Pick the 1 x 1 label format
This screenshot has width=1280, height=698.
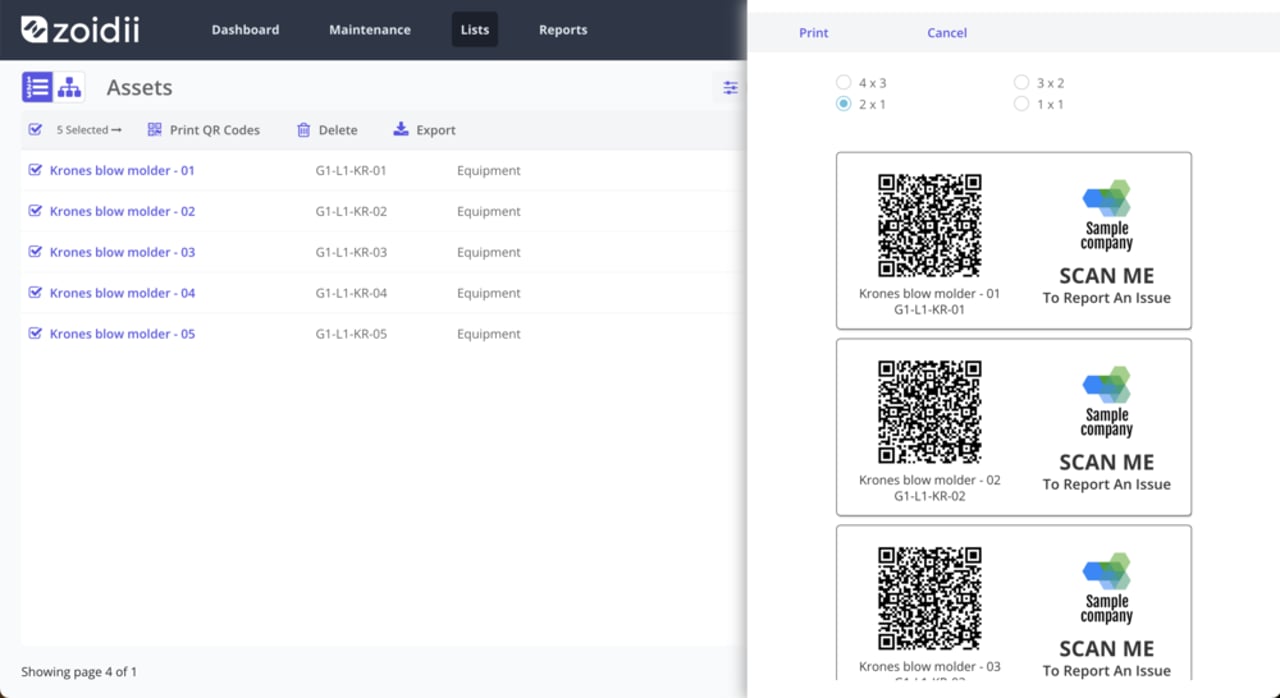pyautogui.click(x=1021, y=103)
